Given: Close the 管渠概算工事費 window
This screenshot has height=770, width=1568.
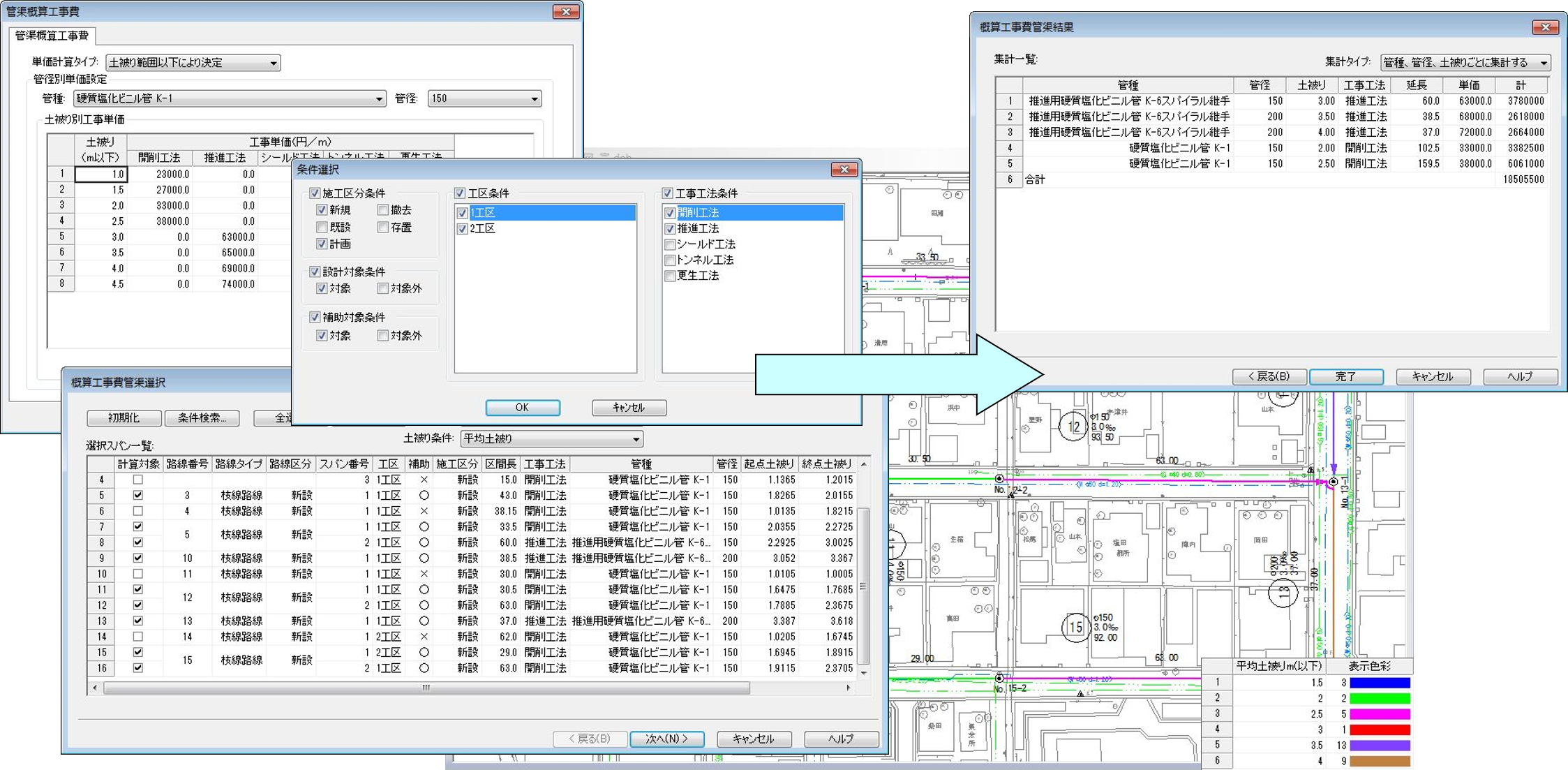Looking at the screenshot, I should click(565, 12).
